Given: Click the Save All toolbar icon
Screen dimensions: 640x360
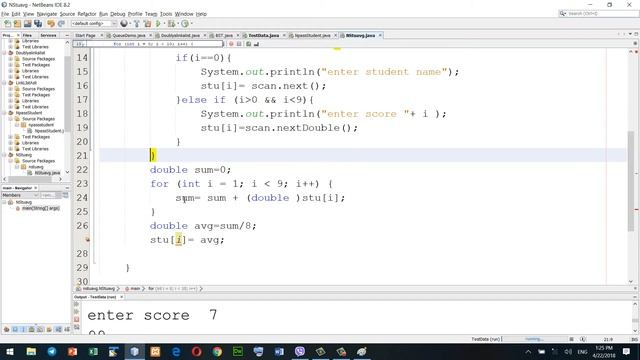Looking at the screenshot, I should click(x=38, y=24).
